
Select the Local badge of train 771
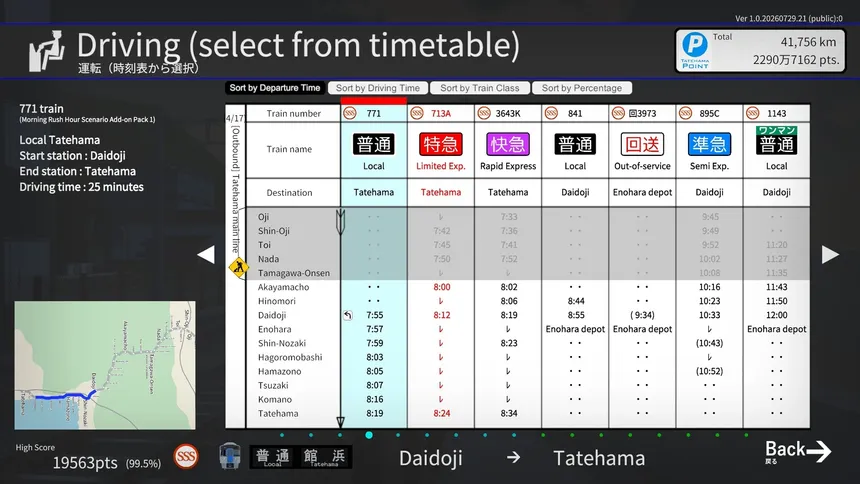(374, 144)
